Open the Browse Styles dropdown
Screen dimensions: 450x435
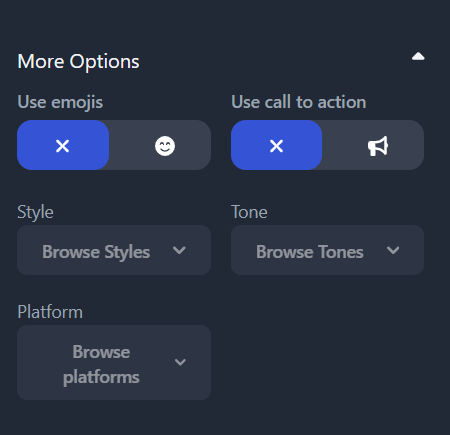click(114, 250)
